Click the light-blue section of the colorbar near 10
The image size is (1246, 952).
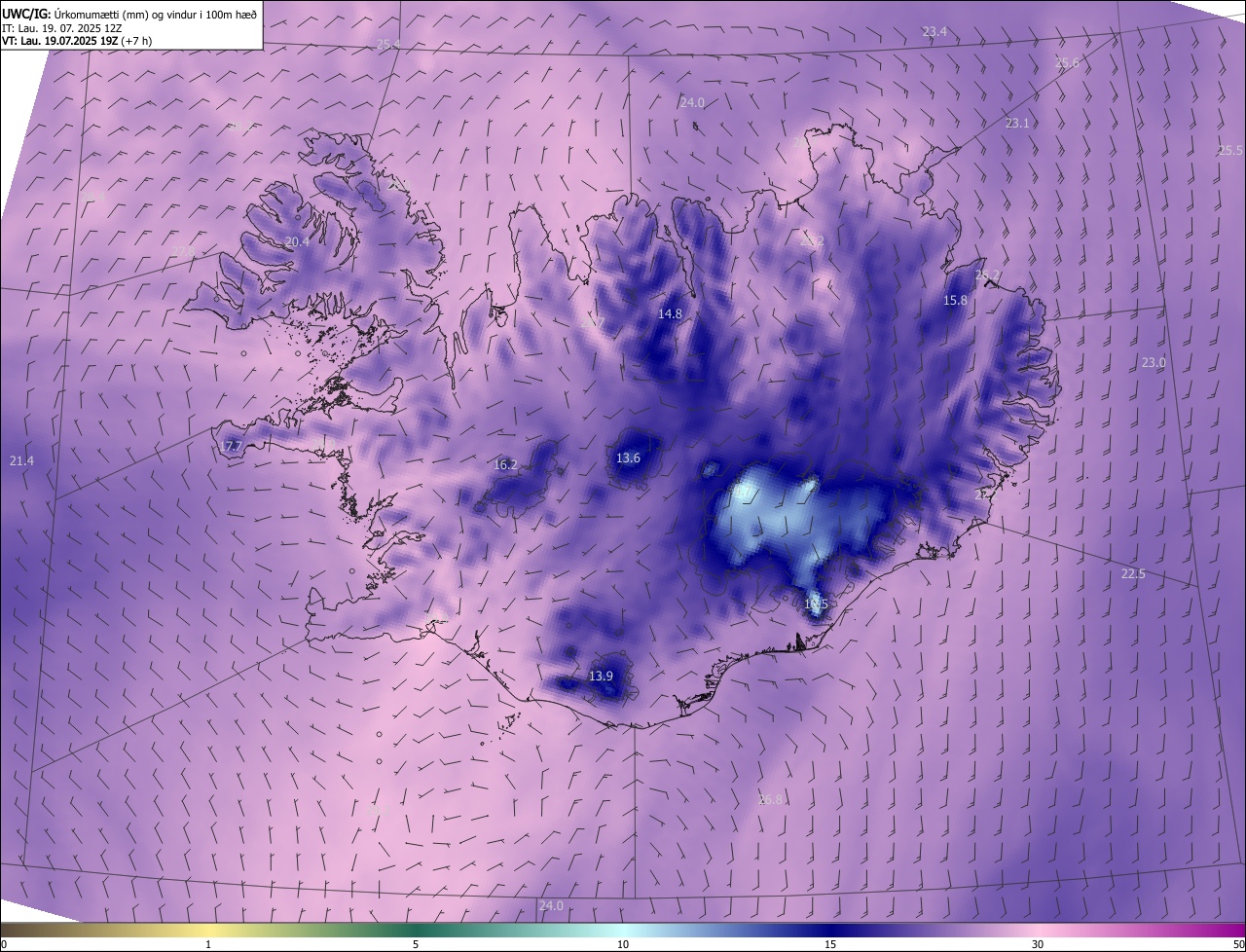pos(623,930)
